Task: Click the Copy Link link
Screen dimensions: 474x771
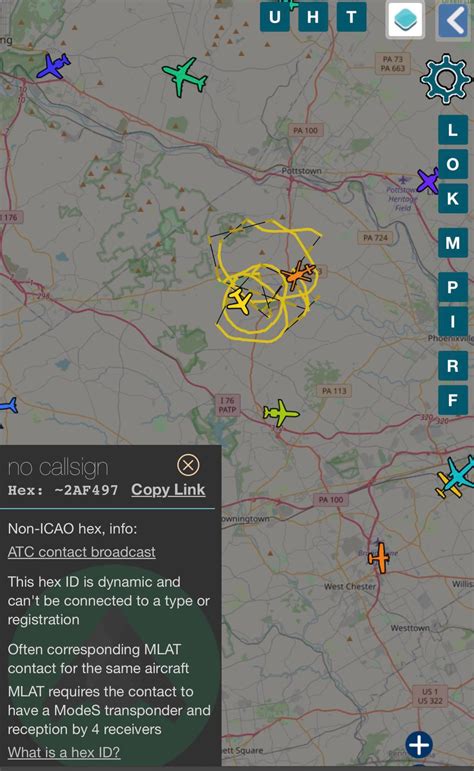Action: tap(168, 490)
